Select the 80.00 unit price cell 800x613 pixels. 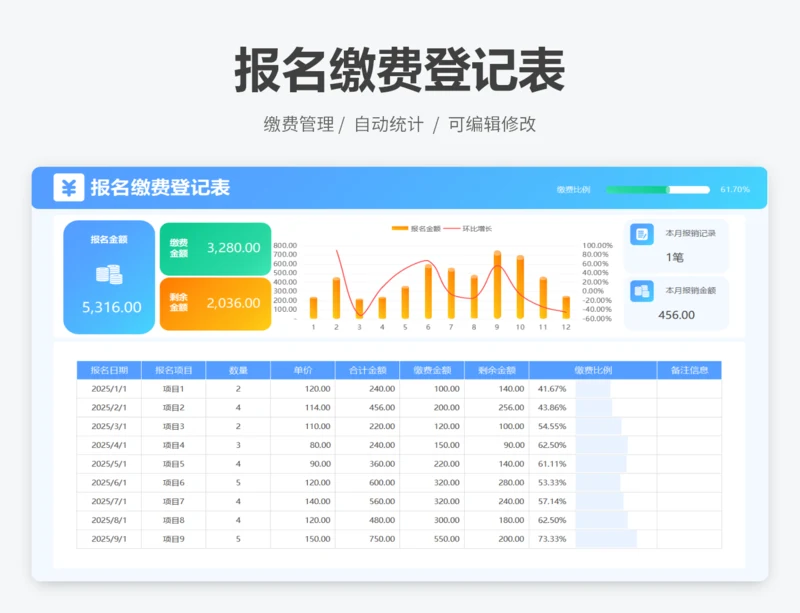(303, 445)
